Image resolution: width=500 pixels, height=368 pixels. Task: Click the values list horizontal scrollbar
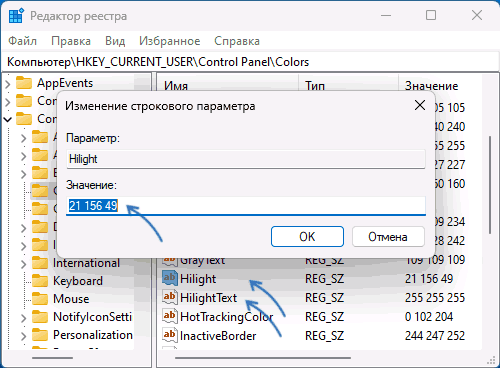[263, 358]
